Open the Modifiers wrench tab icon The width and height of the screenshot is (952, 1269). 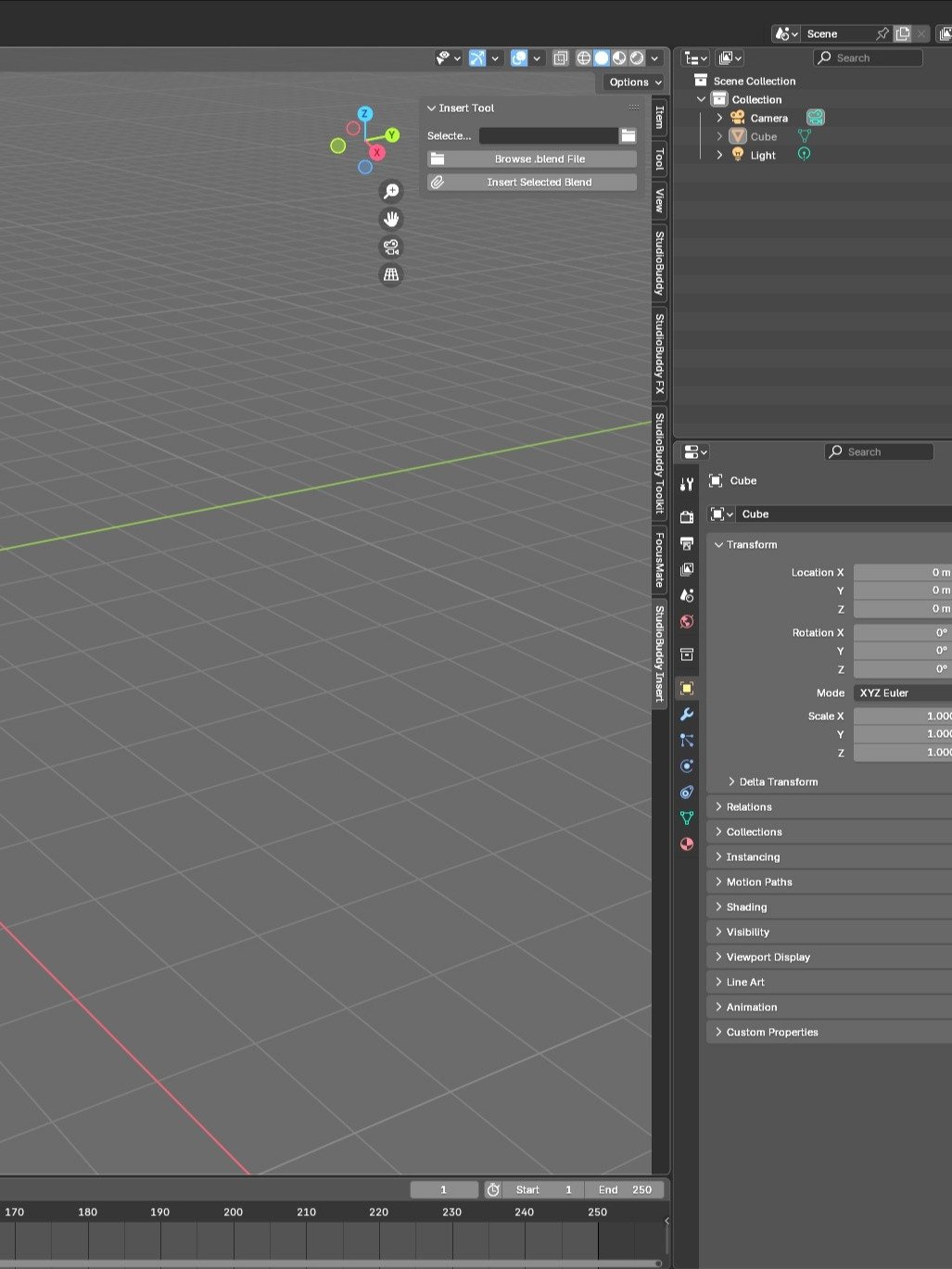point(687,714)
